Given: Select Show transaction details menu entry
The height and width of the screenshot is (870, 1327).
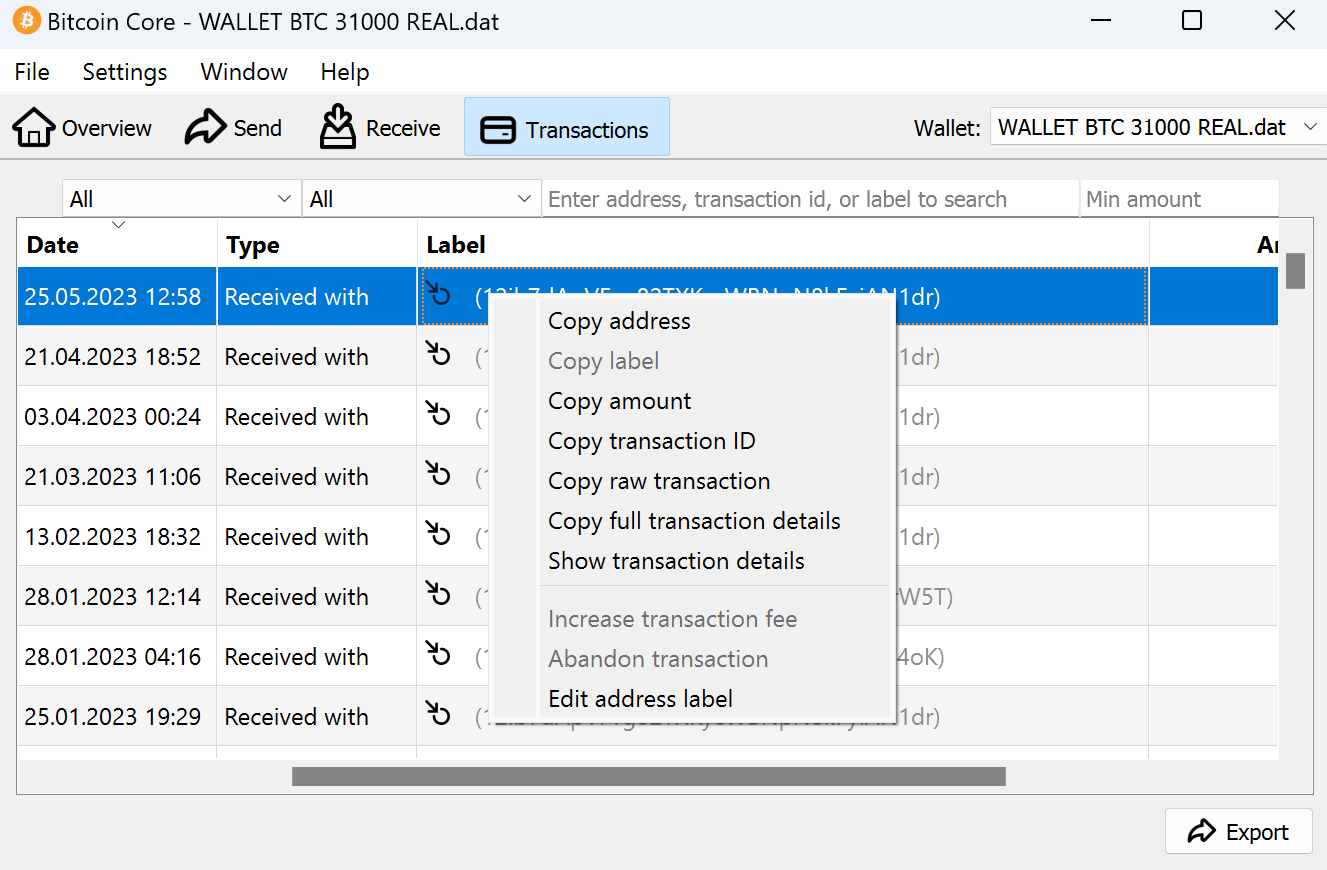Looking at the screenshot, I should click(676, 561).
